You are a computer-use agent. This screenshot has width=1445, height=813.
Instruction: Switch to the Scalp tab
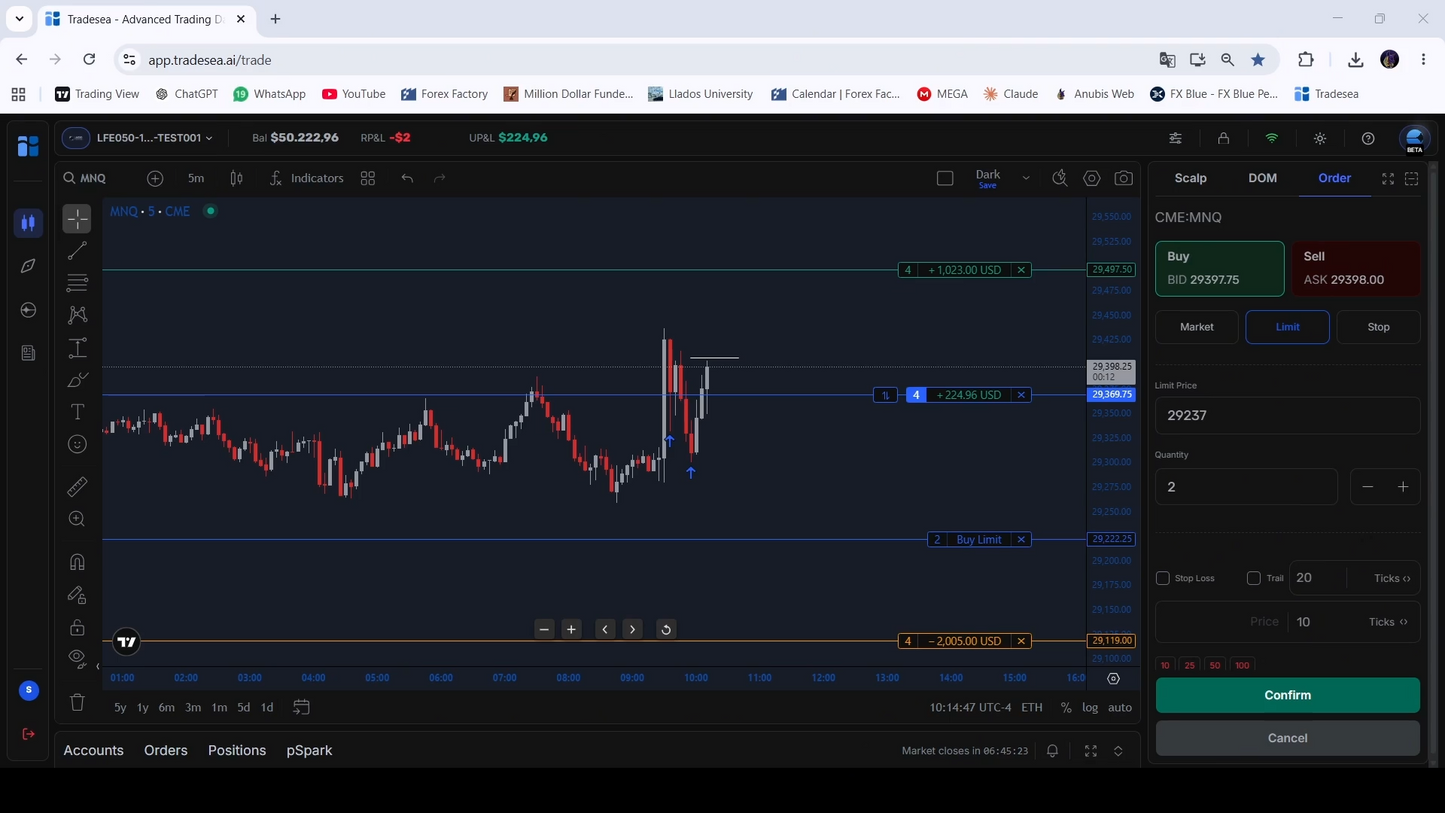coord(1190,178)
